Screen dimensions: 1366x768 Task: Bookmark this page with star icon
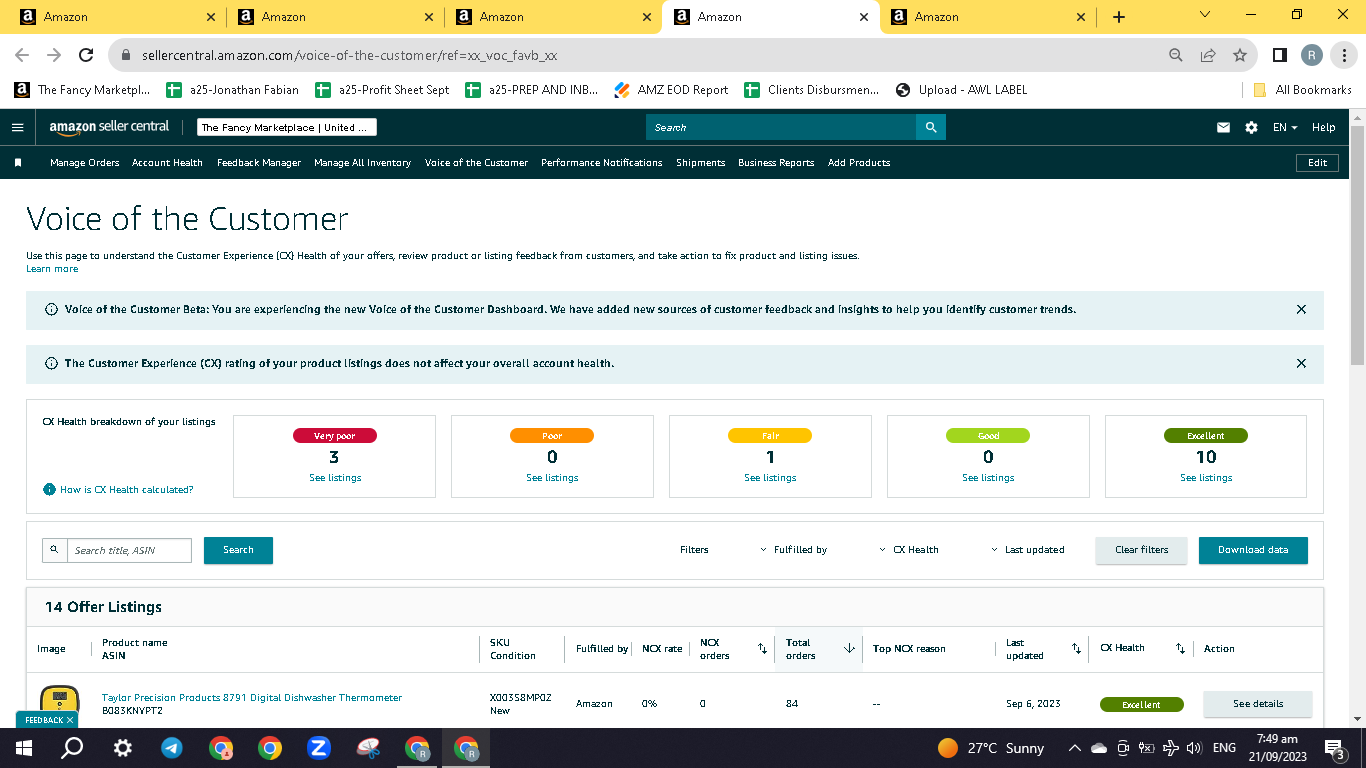click(x=1240, y=55)
